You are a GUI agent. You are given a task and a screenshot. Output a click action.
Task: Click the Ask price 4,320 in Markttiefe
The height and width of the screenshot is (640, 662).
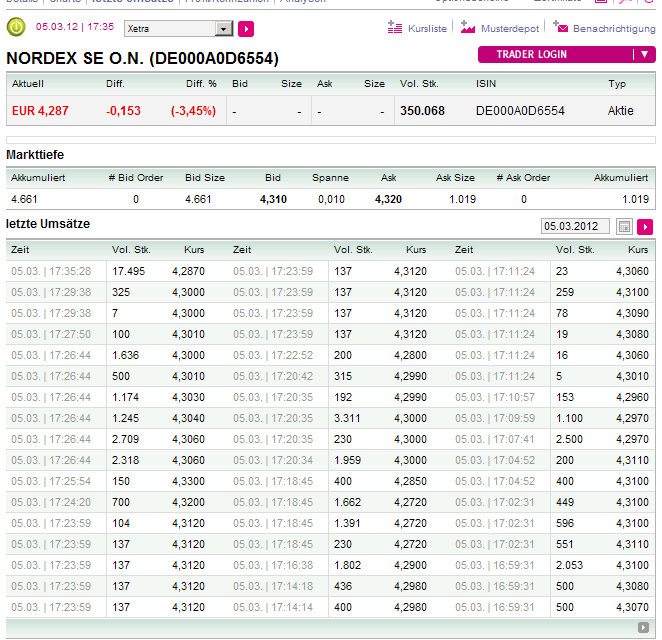point(388,199)
